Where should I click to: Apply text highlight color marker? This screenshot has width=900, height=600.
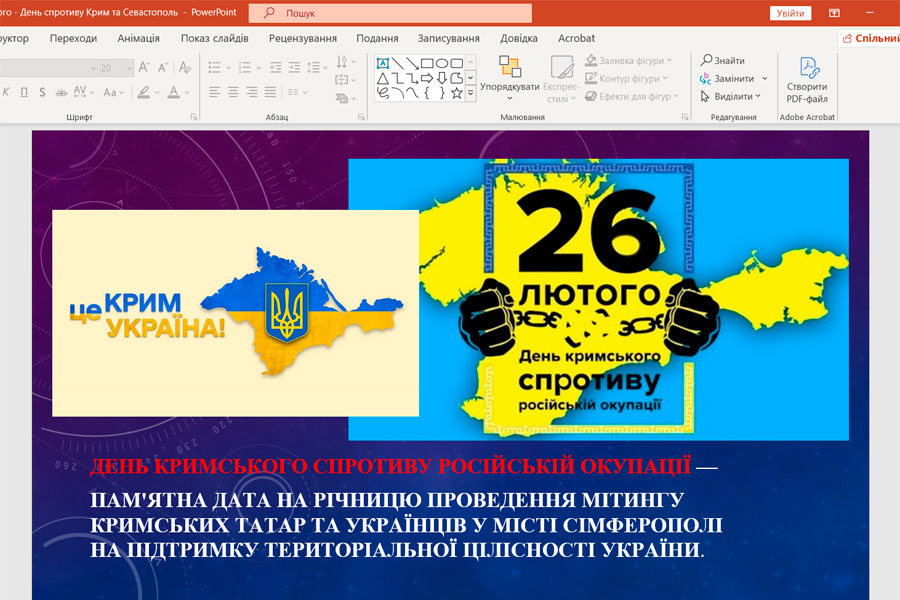click(143, 92)
